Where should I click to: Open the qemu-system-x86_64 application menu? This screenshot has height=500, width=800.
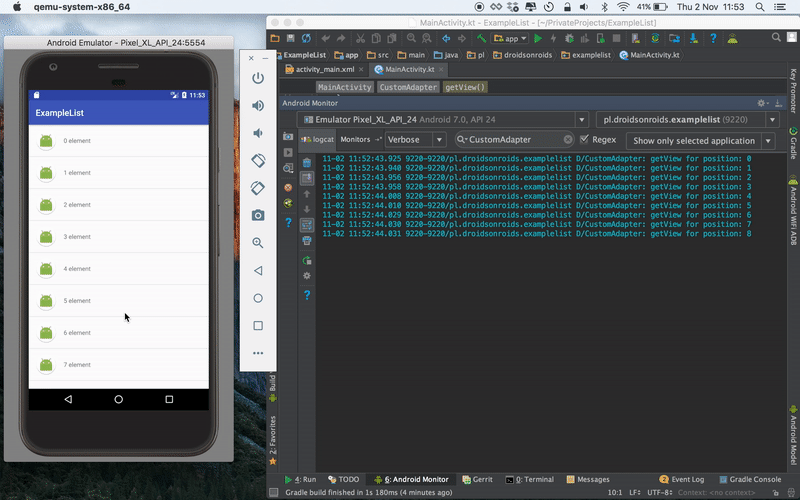click(x=82, y=7)
